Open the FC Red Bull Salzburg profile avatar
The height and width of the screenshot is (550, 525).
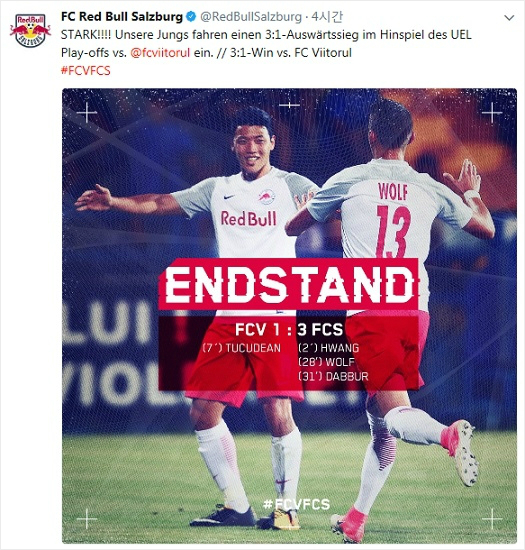30,30
